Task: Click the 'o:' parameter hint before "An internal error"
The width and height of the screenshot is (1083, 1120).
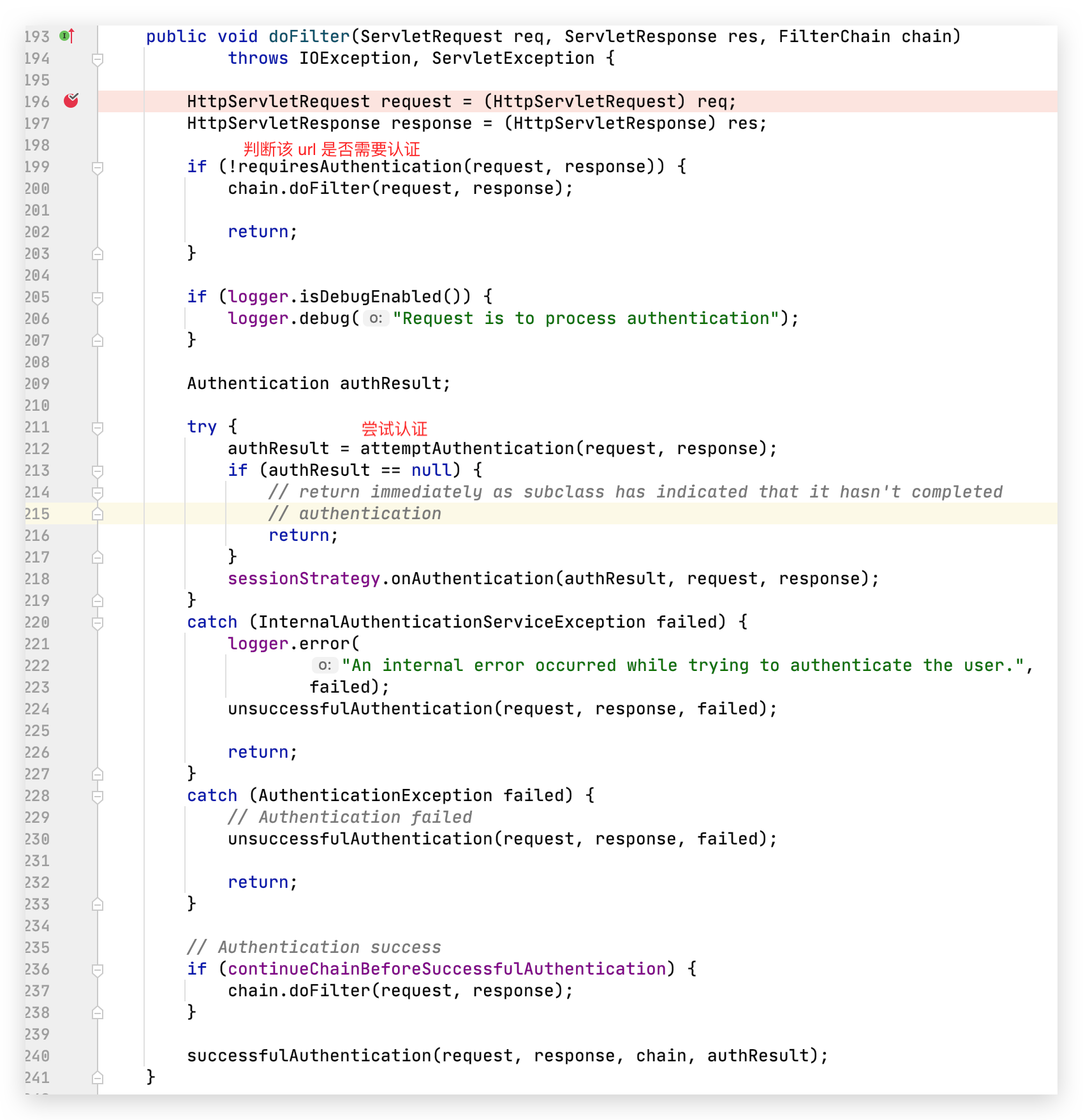Action: click(x=325, y=665)
